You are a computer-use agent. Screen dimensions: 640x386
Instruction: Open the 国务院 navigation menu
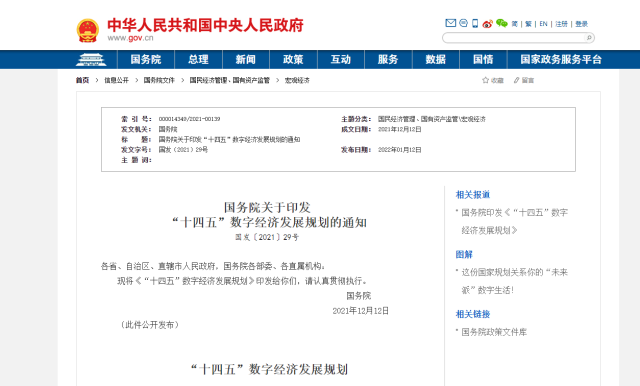click(x=146, y=60)
